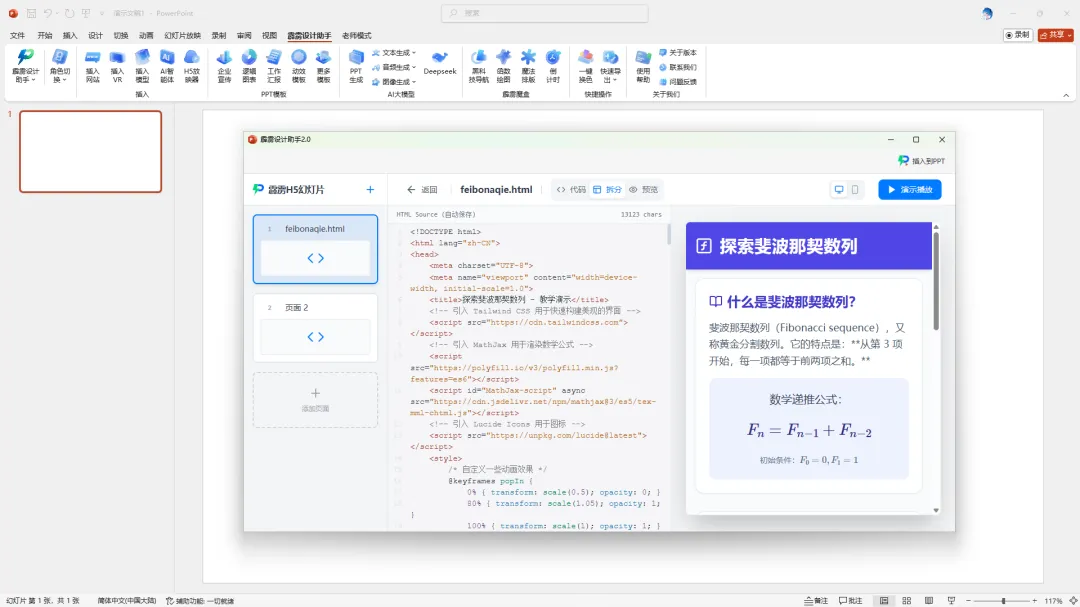The image size is (1080, 607).
Task: Click the 一键换色 icon
Action: pos(585,66)
